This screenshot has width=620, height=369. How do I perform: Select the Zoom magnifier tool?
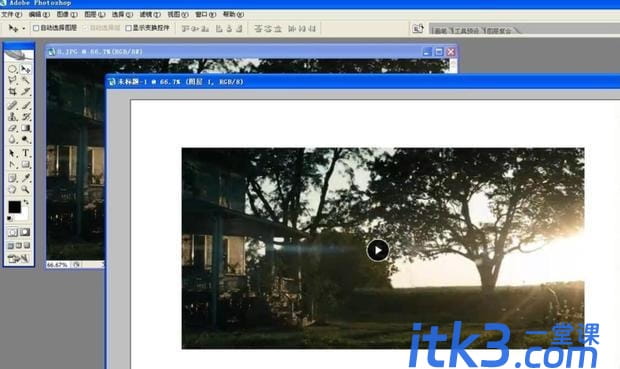[26, 189]
